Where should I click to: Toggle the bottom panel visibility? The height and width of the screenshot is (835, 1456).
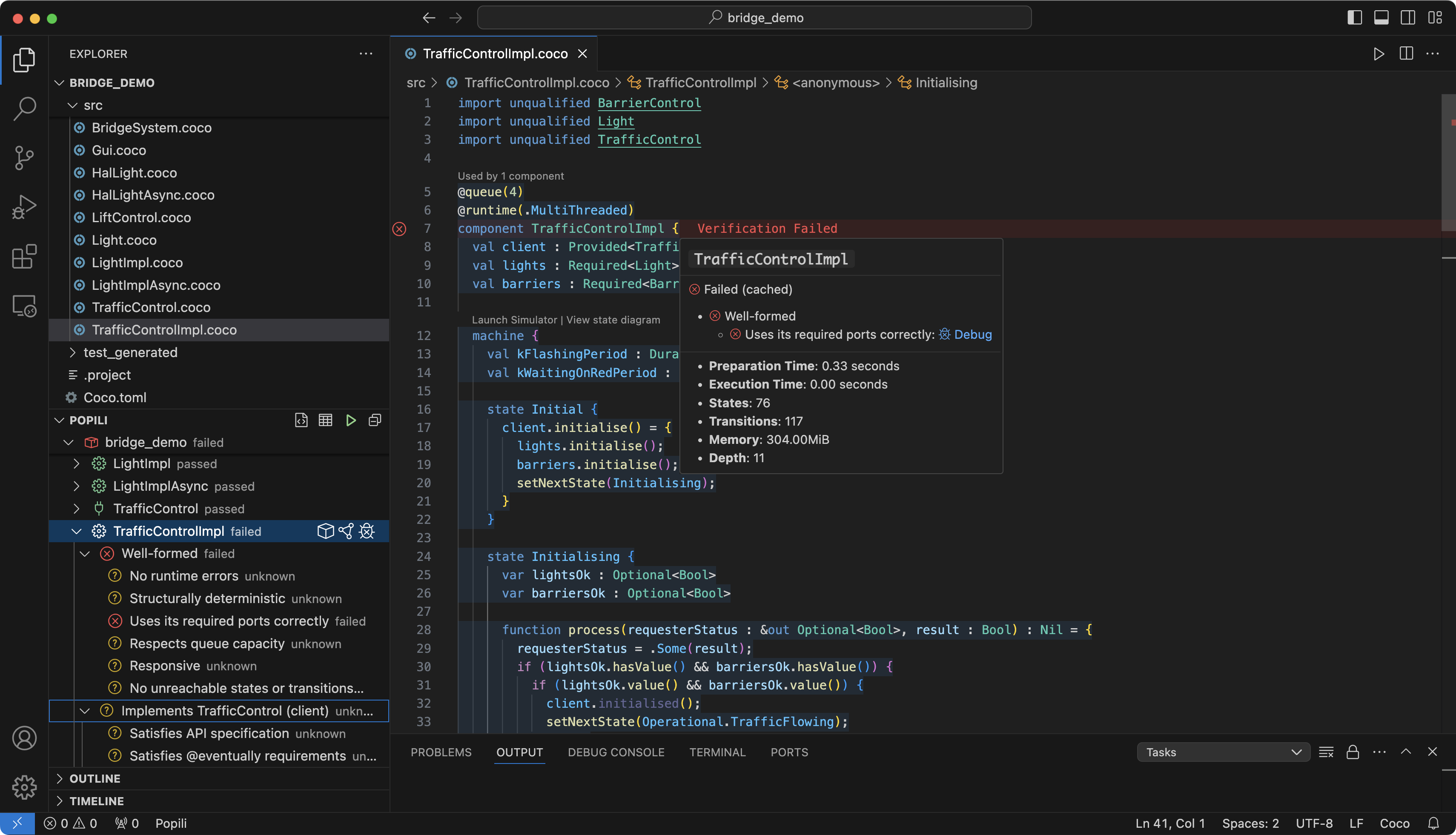(x=1381, y=18)
